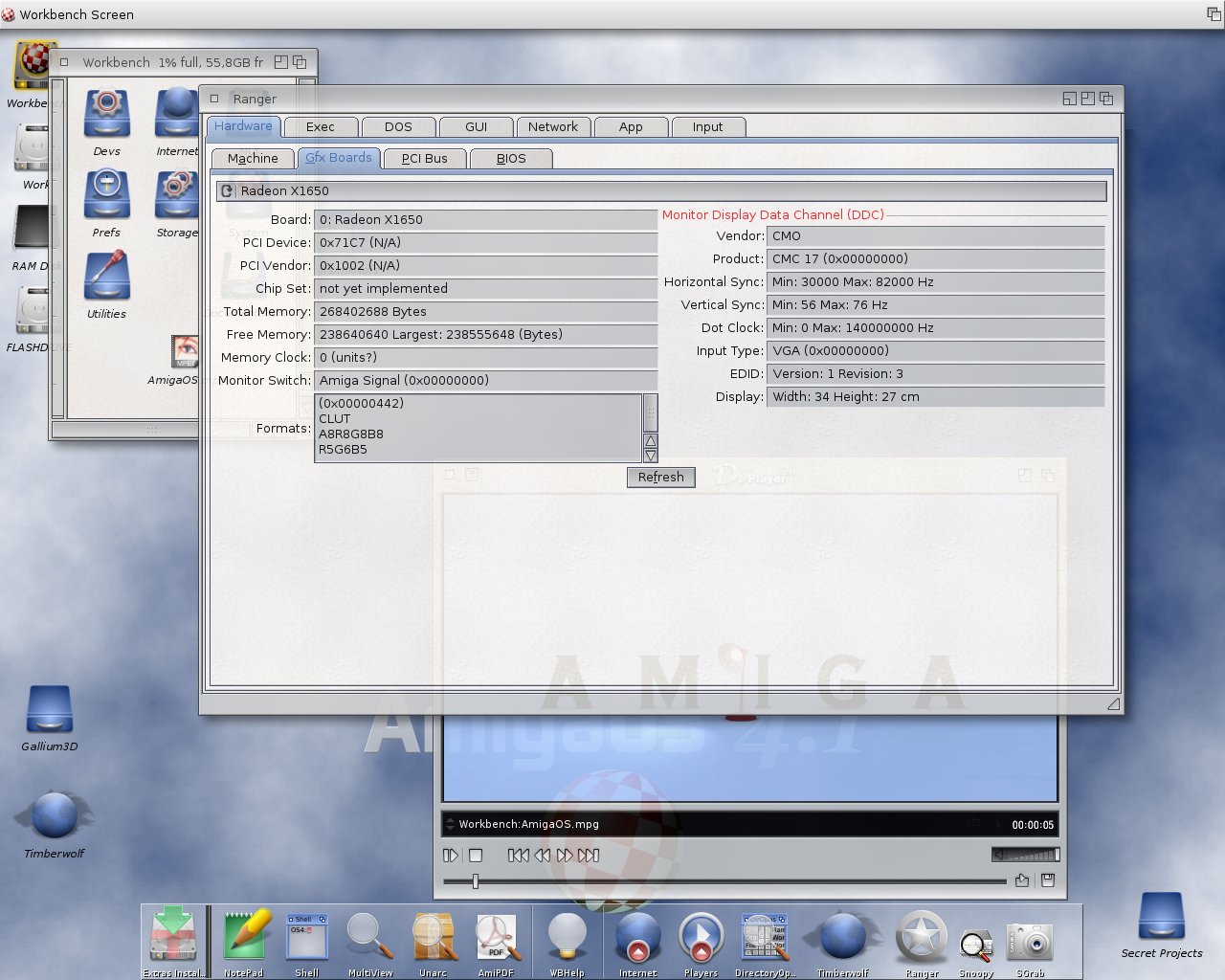Click the Ranger window iconify gadget
Image resolution: width=1225 pixels, height=980 pixels.
point(1070,99)
